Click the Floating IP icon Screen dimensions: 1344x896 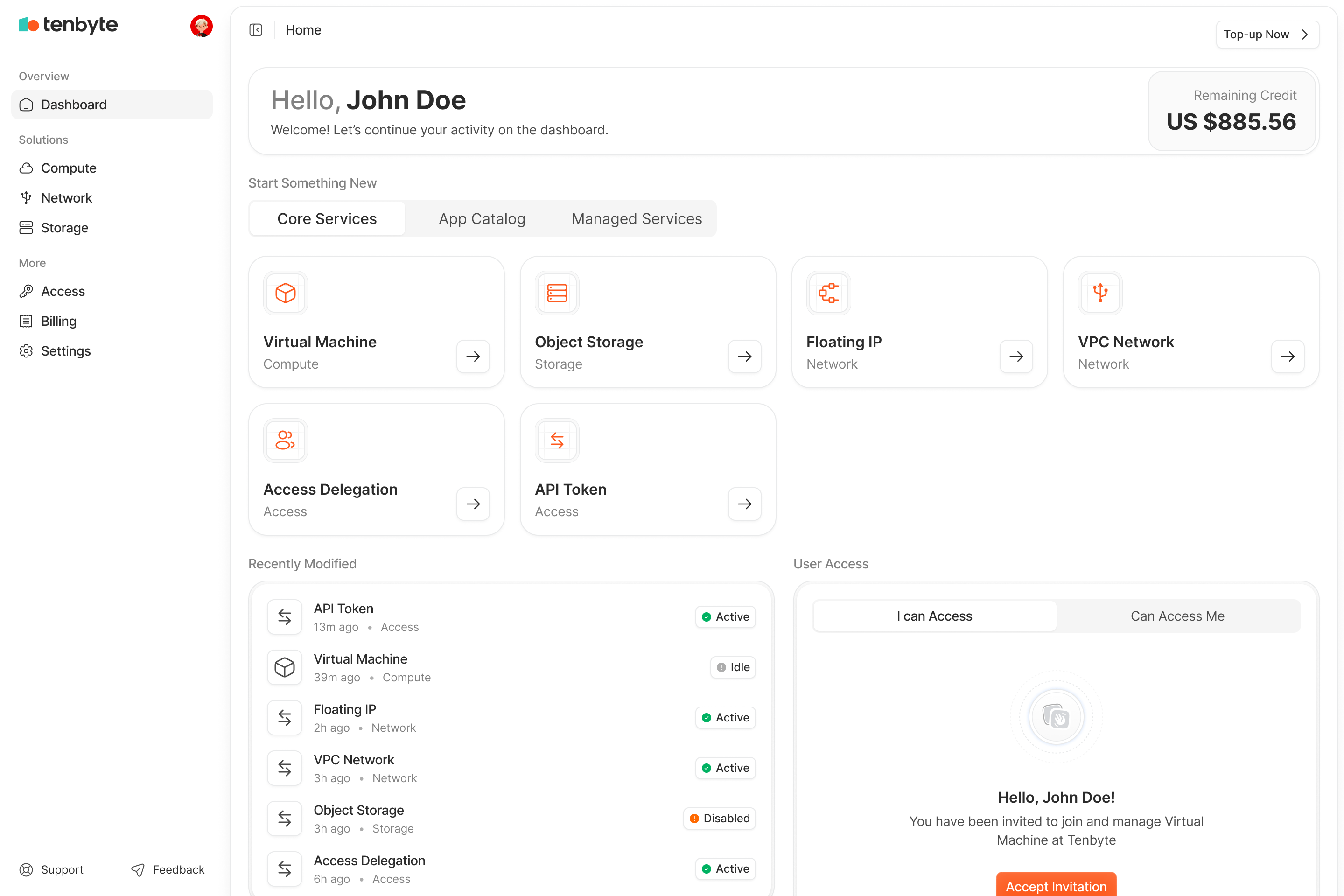[x=828, y=293]
